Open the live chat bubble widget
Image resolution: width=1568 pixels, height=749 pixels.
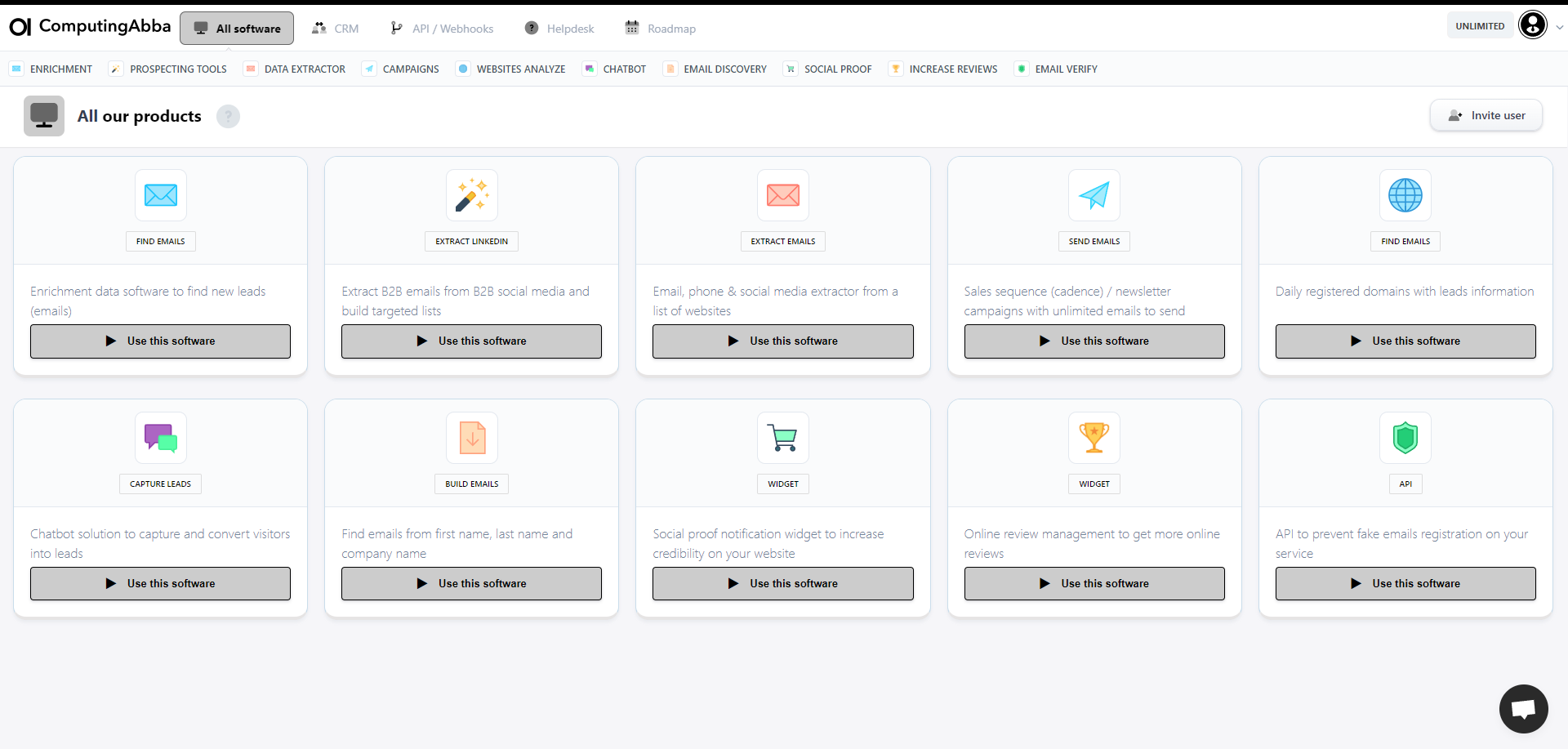pos(1523,708)
